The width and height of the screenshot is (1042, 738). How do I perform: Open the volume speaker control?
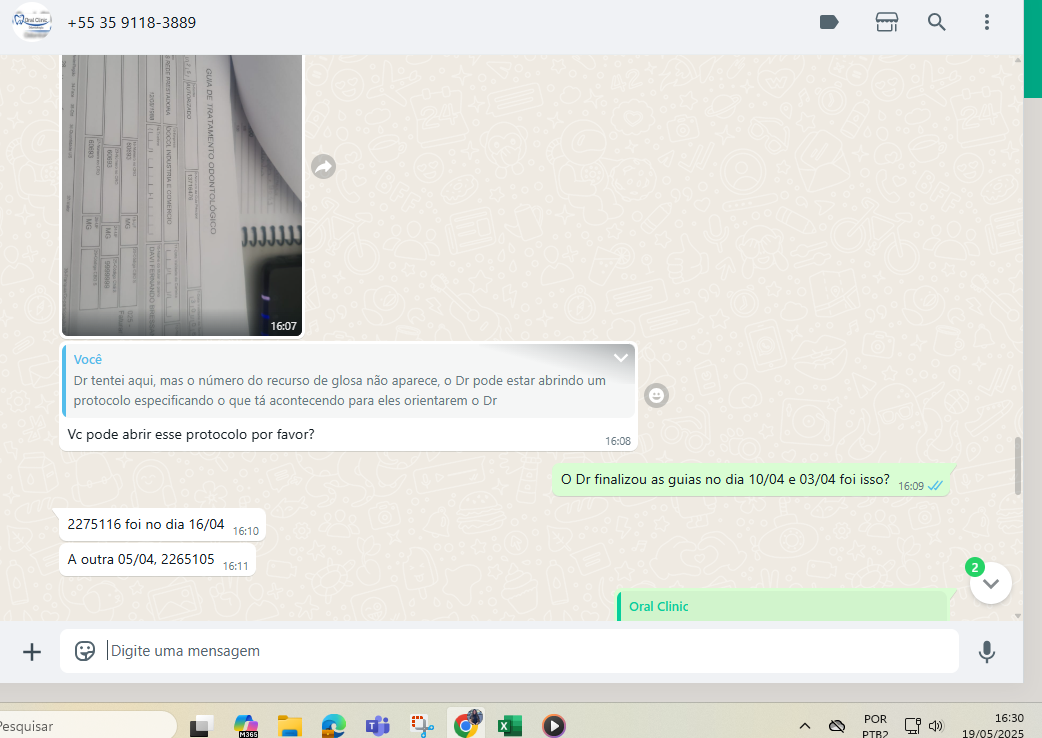936,726
